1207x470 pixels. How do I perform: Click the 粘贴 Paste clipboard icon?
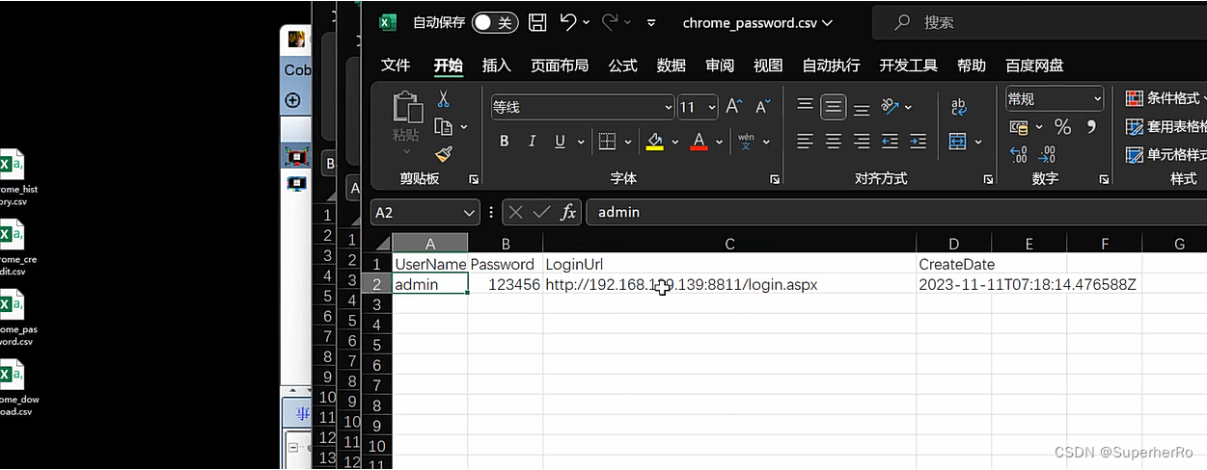pos(407,108)
